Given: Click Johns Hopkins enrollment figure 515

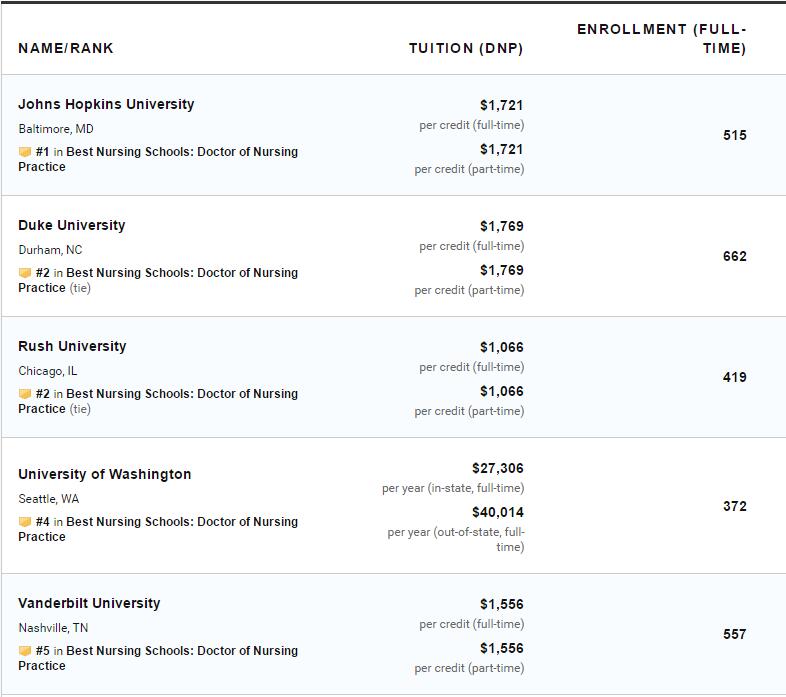Looking at the screenshot, I should coord(734,135).
